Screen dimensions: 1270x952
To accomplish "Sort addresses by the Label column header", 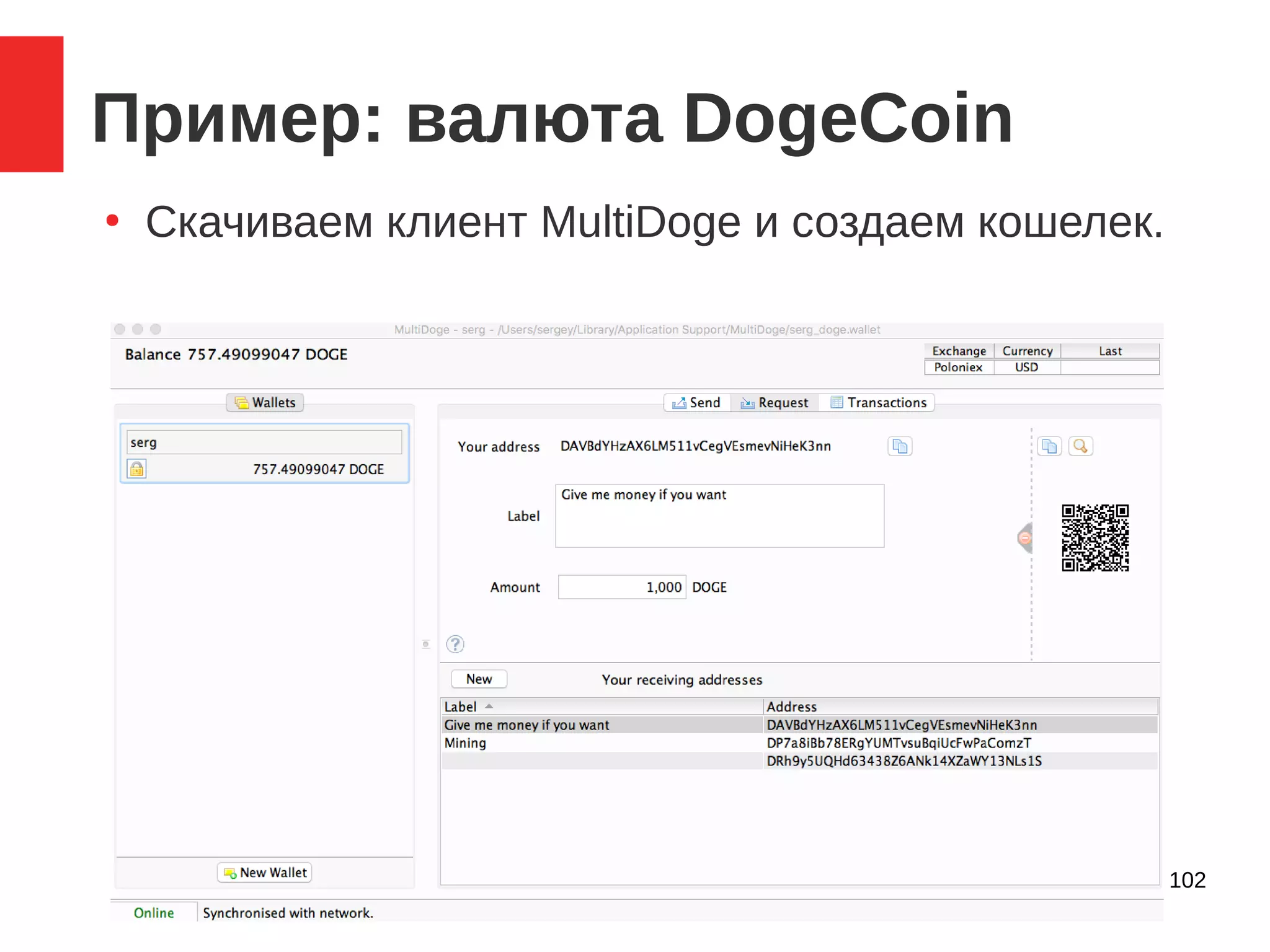I will click(602, 707).
